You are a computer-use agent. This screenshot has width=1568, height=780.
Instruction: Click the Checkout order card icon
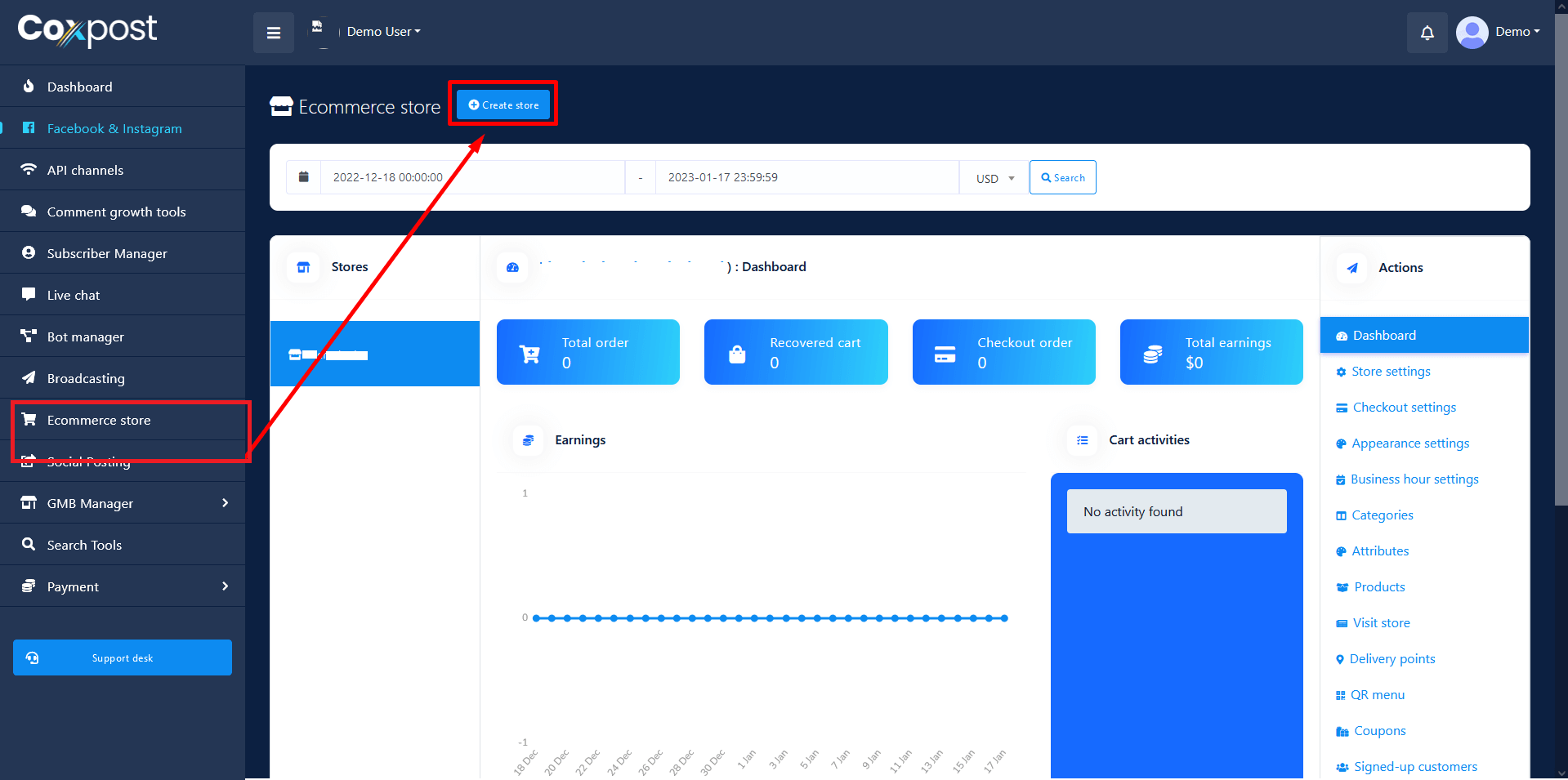point(945,354)
